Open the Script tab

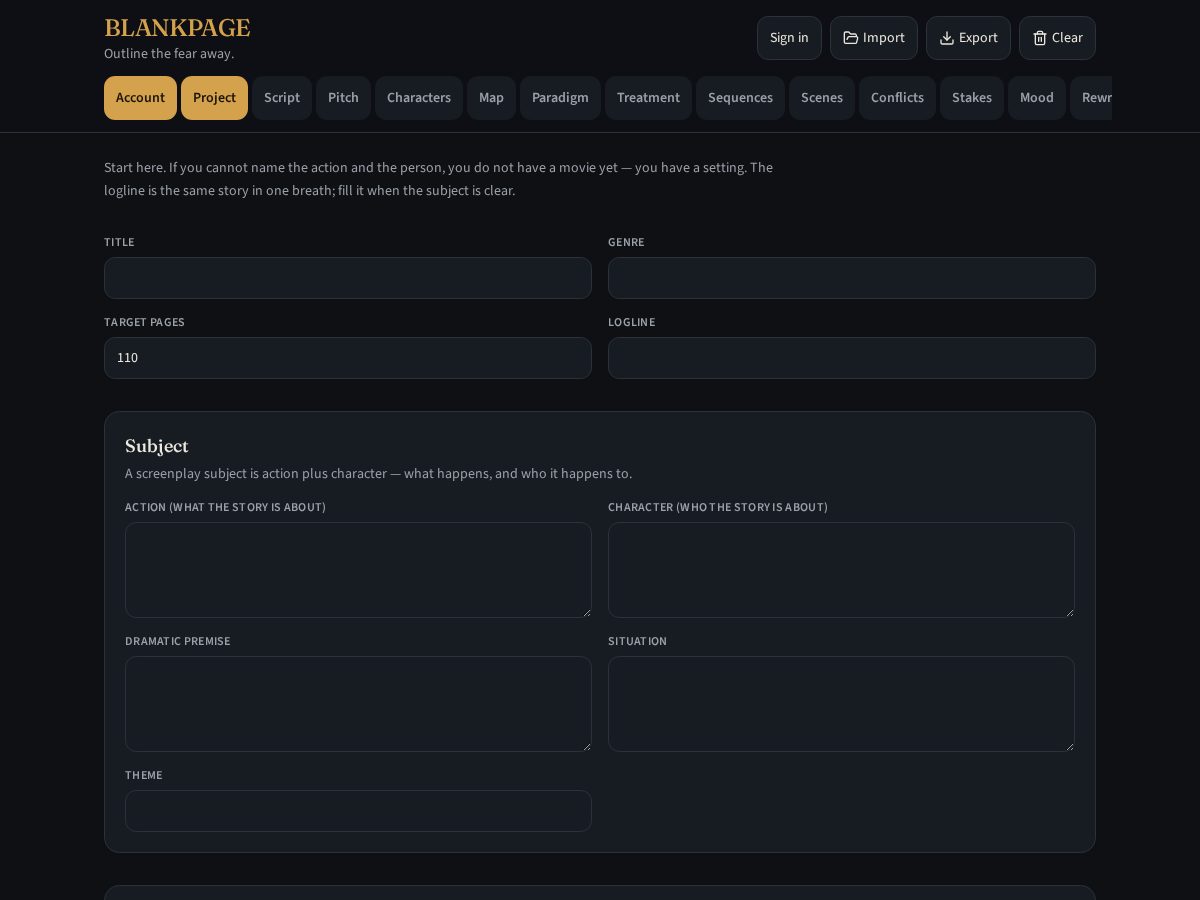point(282,98)
